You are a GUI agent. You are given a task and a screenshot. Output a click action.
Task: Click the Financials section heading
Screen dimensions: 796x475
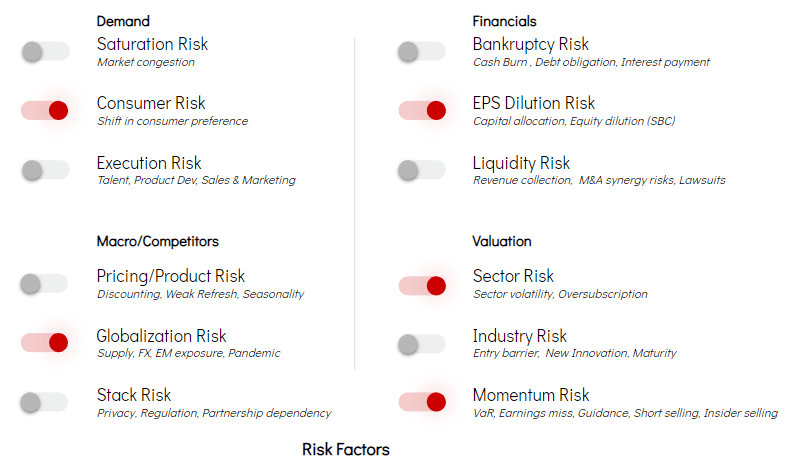[x=504, y=21]
